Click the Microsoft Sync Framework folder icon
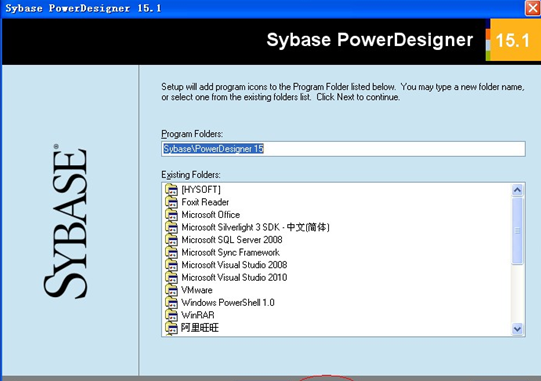 171,252
